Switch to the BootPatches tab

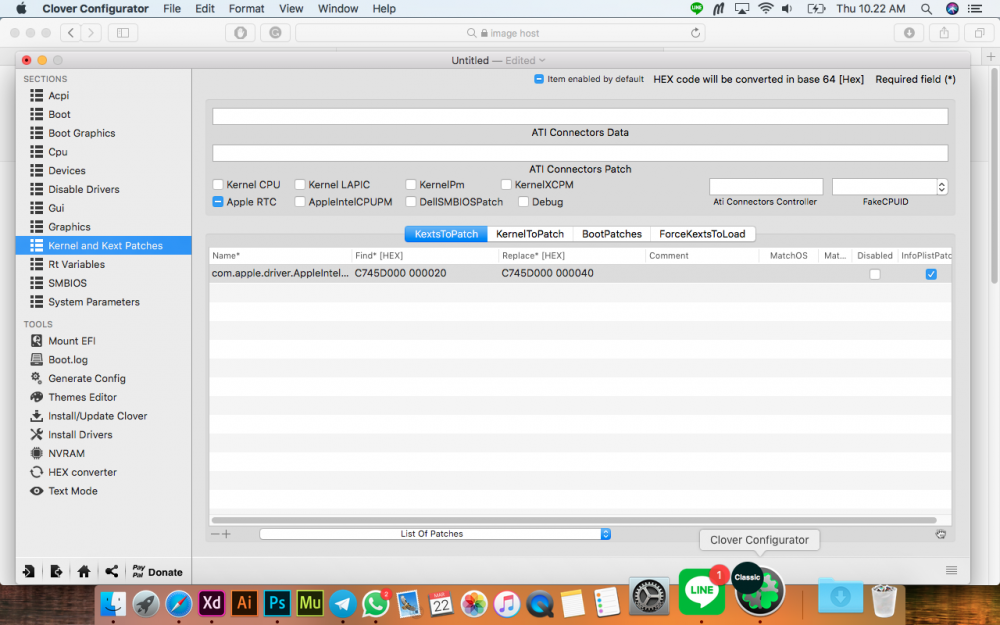point(612,234)
